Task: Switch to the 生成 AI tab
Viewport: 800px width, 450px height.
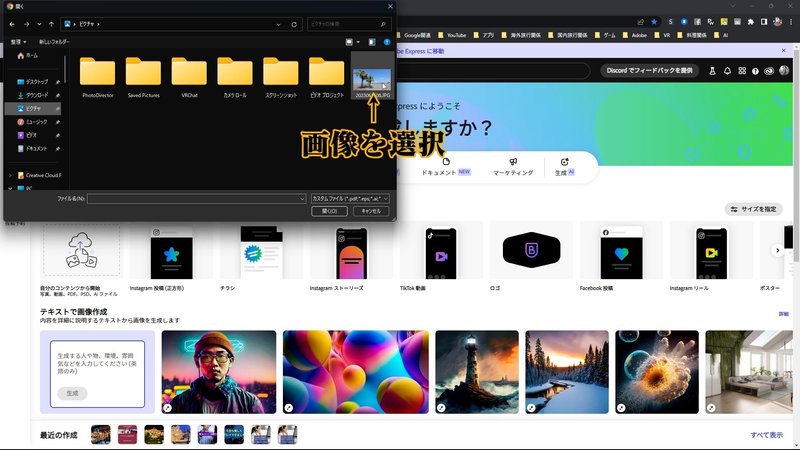Action: 564,167
